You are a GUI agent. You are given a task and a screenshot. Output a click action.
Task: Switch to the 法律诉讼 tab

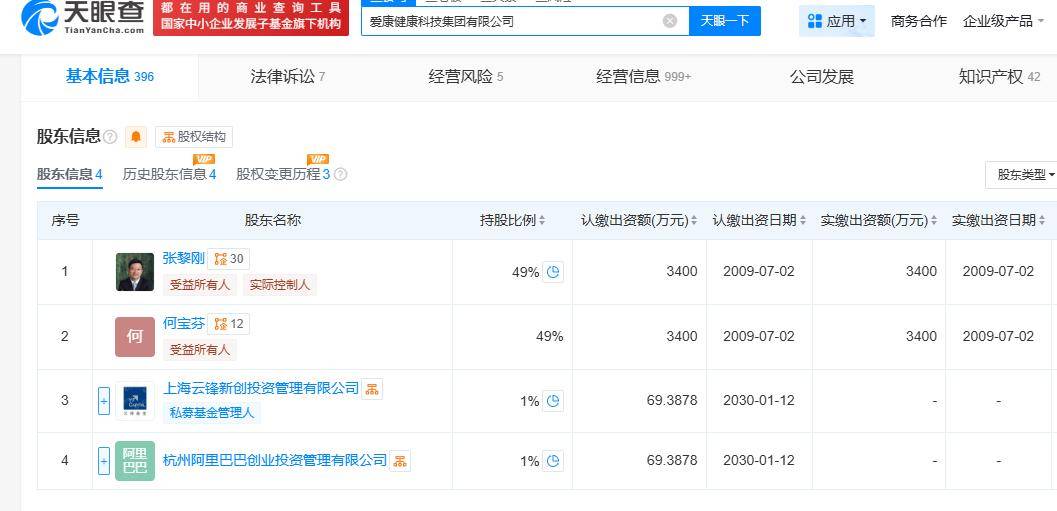point(287,77)
